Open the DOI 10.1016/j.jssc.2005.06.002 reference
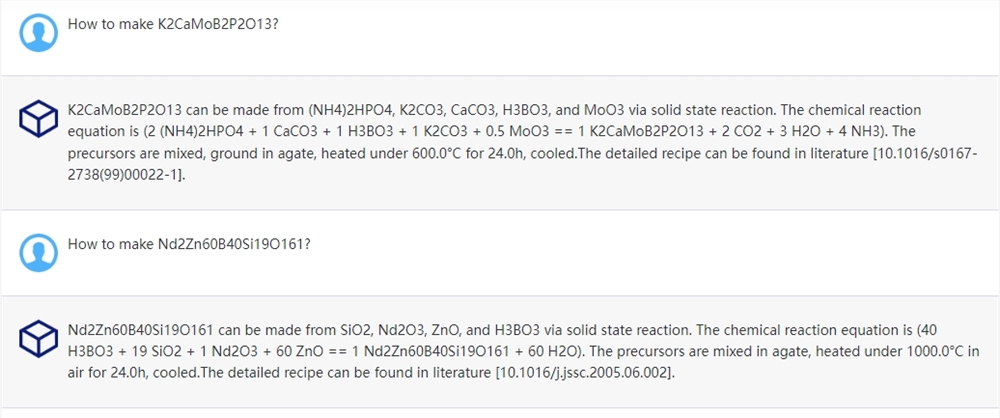This screenshot has height=418, width=1000. point(584,373)
